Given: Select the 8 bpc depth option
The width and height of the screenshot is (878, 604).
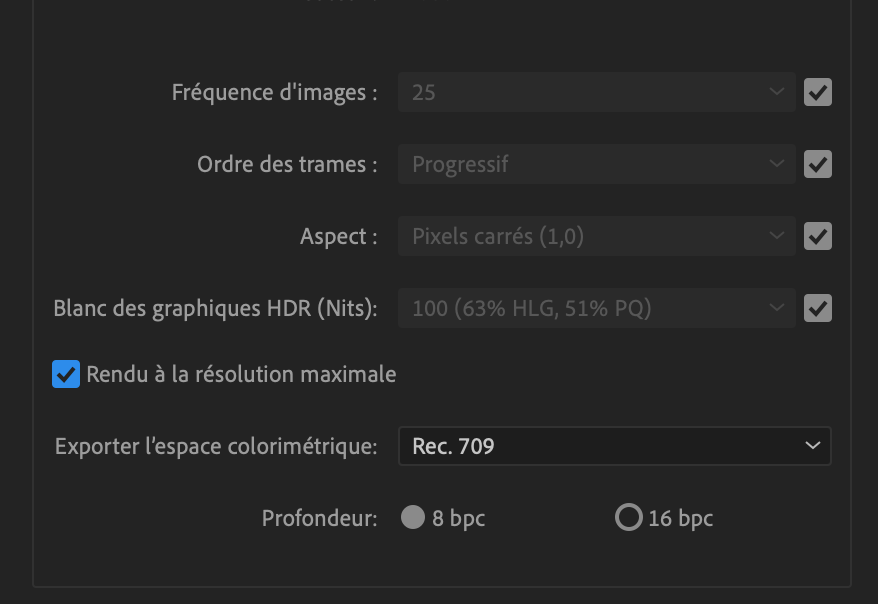Looking at the screenshot, I should pyautogui.click(x=413, y=518).
